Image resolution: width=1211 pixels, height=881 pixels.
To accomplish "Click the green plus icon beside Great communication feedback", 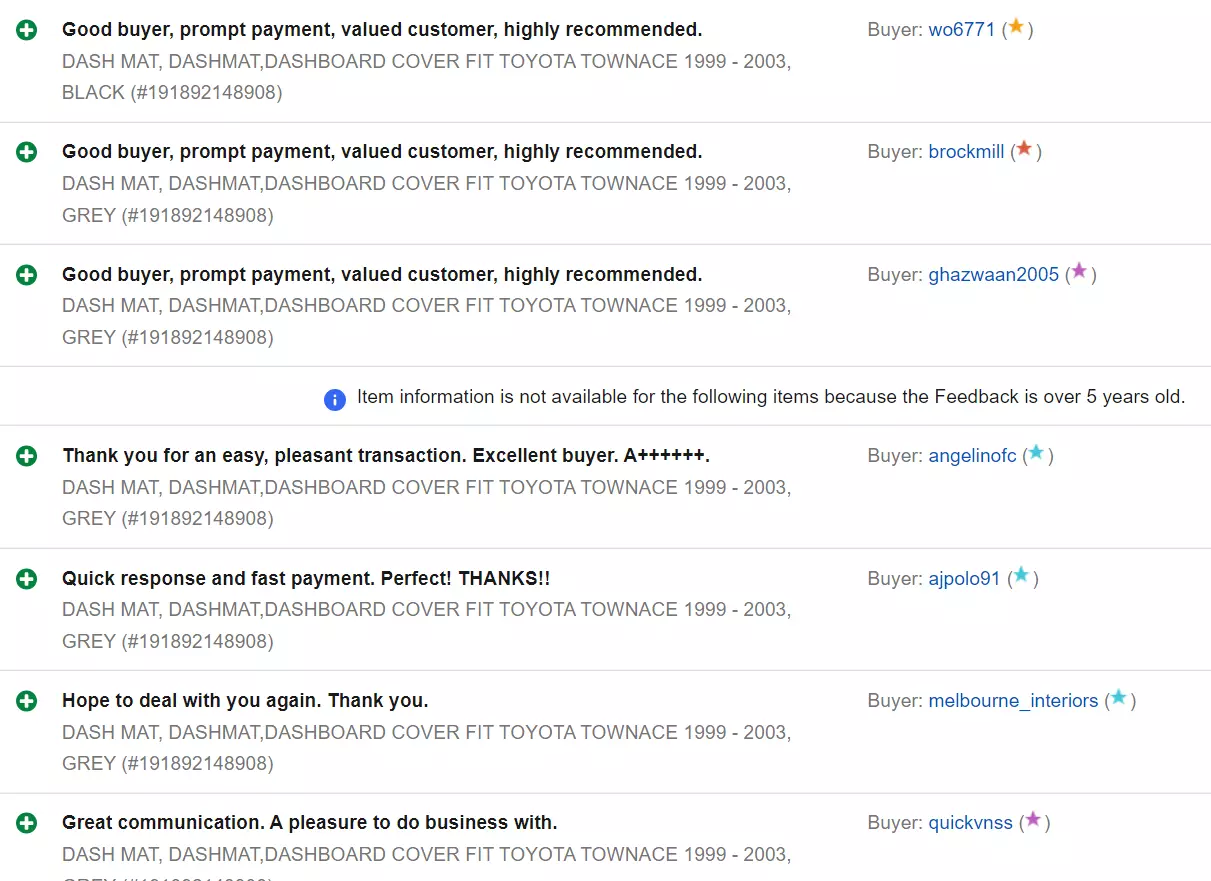I will click(27, 823).
